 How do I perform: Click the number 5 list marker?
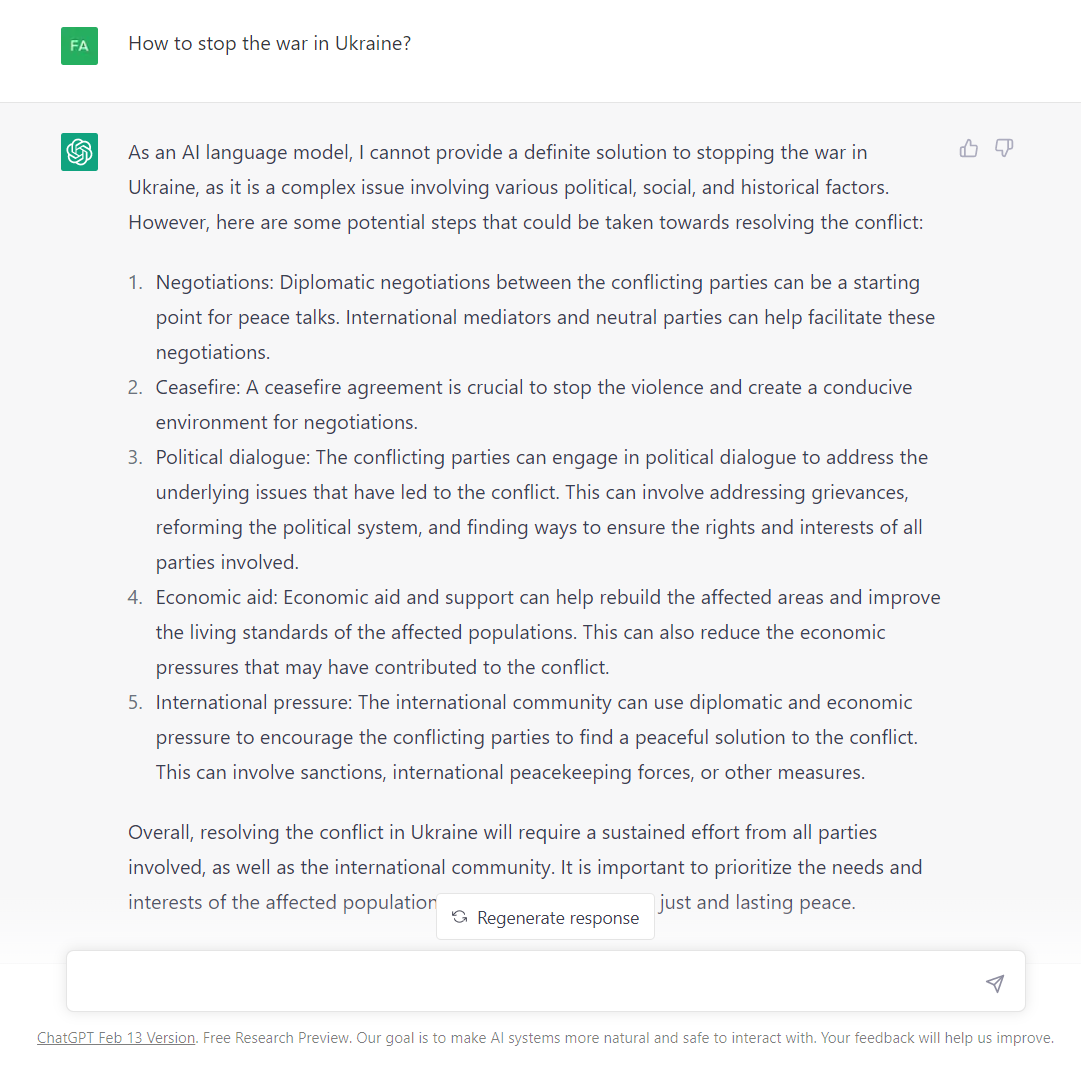[x=135, y=703]
